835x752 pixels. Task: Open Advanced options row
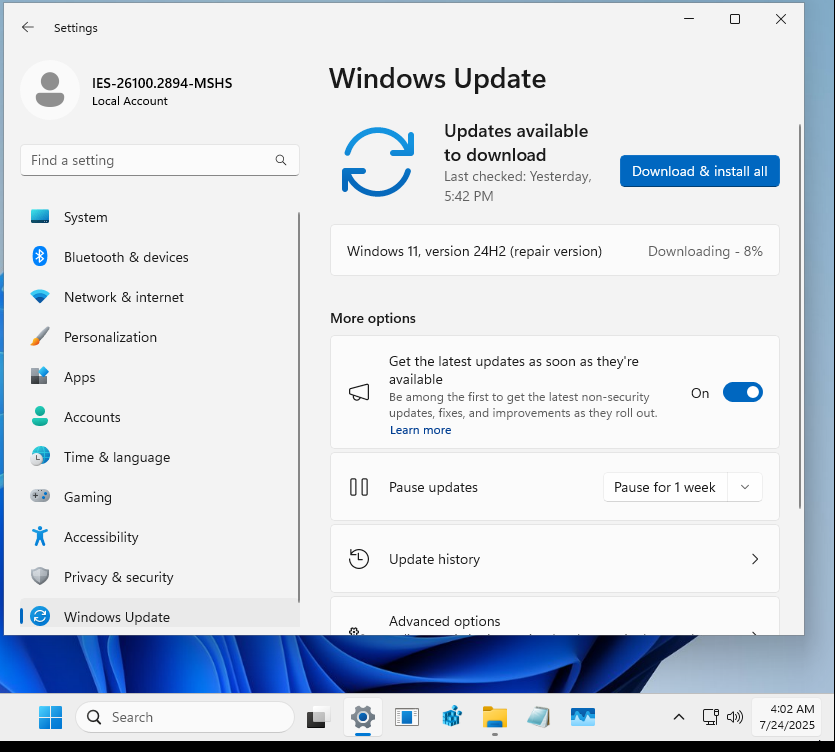554,616
